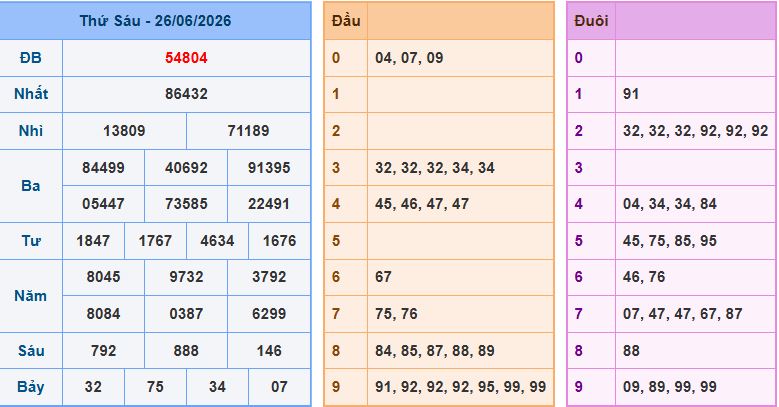
Task: Select Năm prize number 8084
Action: (x=103, y=314)
